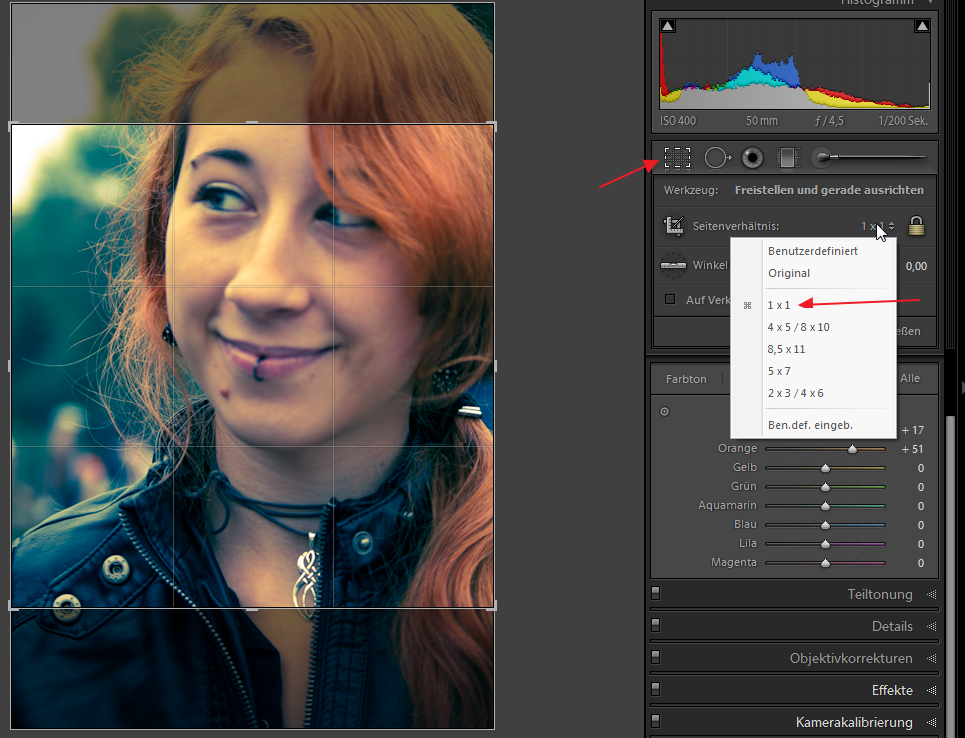This screenshot has width=965, height=738.
Task: Toggle highlight clipping indicator in histogram
Action: [922, 25]
